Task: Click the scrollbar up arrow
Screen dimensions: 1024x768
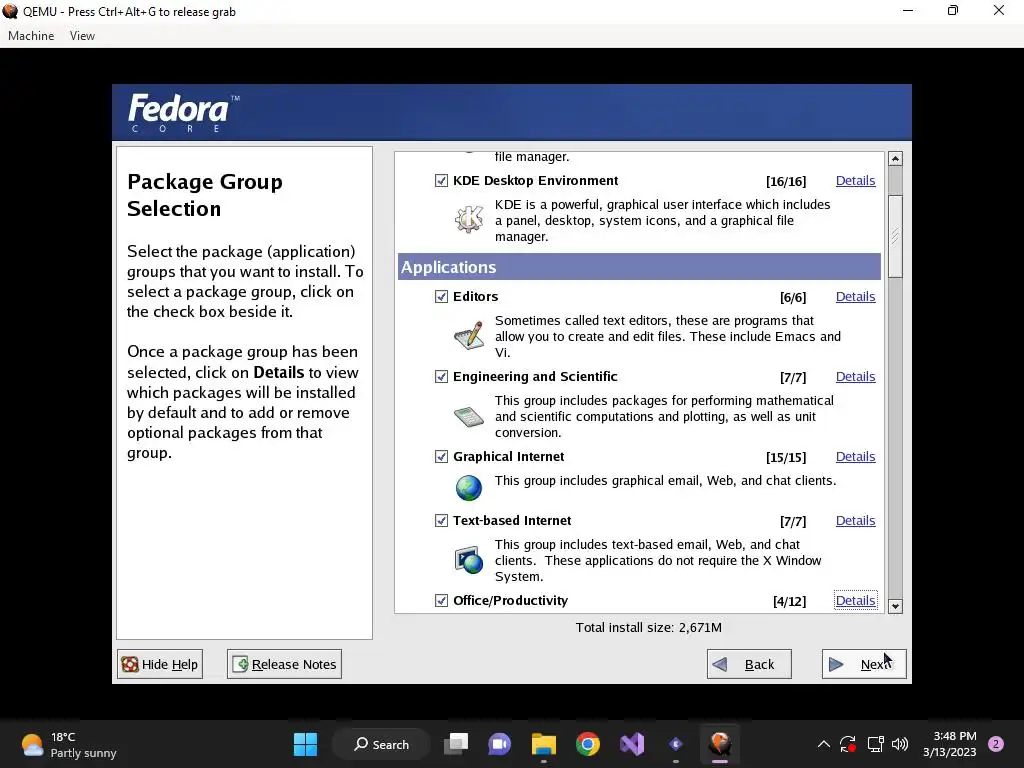Action: [x=895, y=159]
